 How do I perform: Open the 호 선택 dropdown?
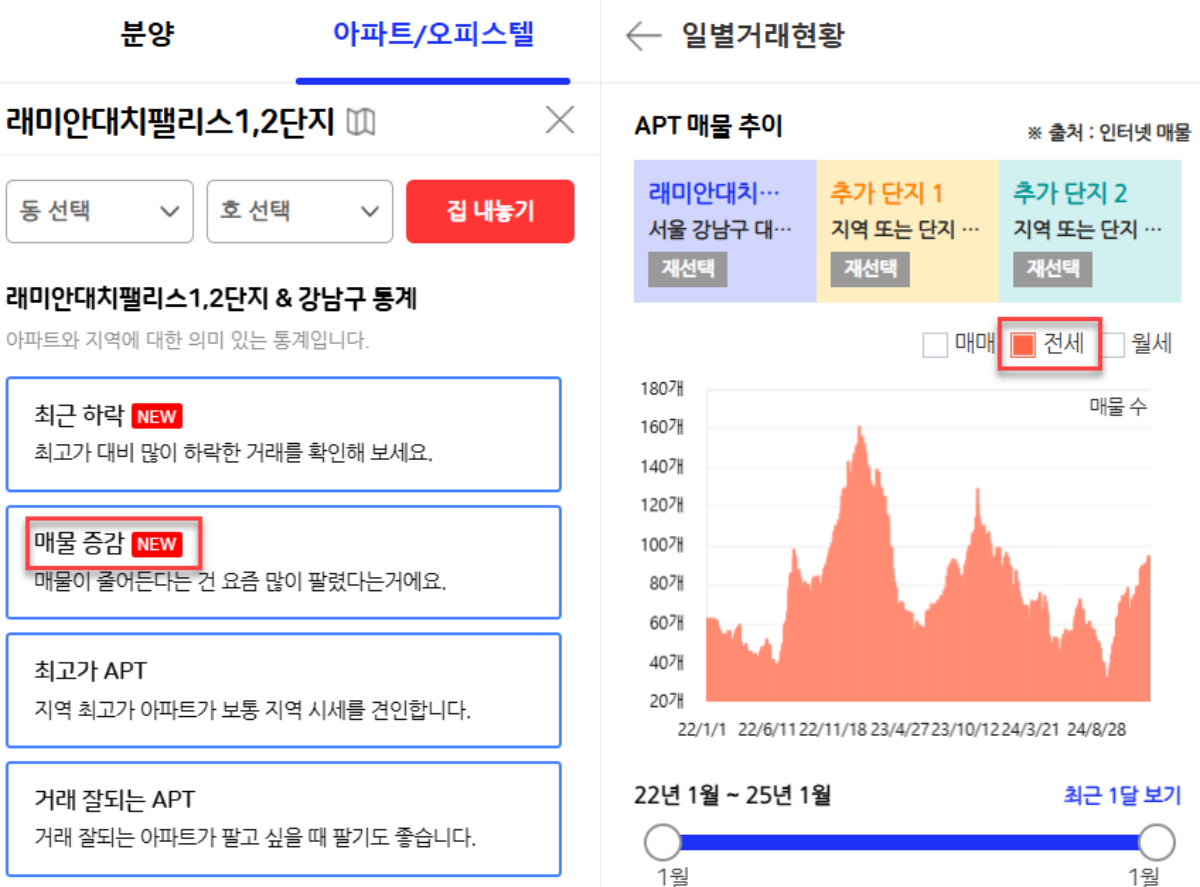[299, 211]
